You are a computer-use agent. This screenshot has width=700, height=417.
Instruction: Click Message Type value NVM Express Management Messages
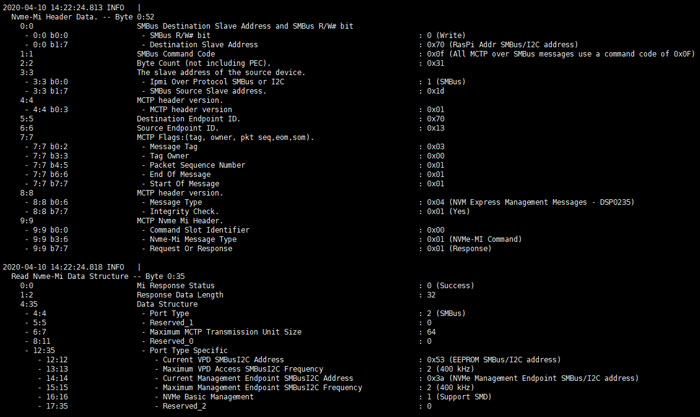[530, 202]
